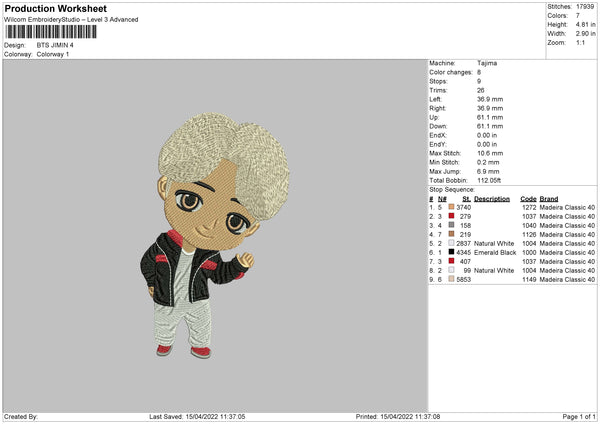
Task: Click the N# column header
Action: pos(442,199)
